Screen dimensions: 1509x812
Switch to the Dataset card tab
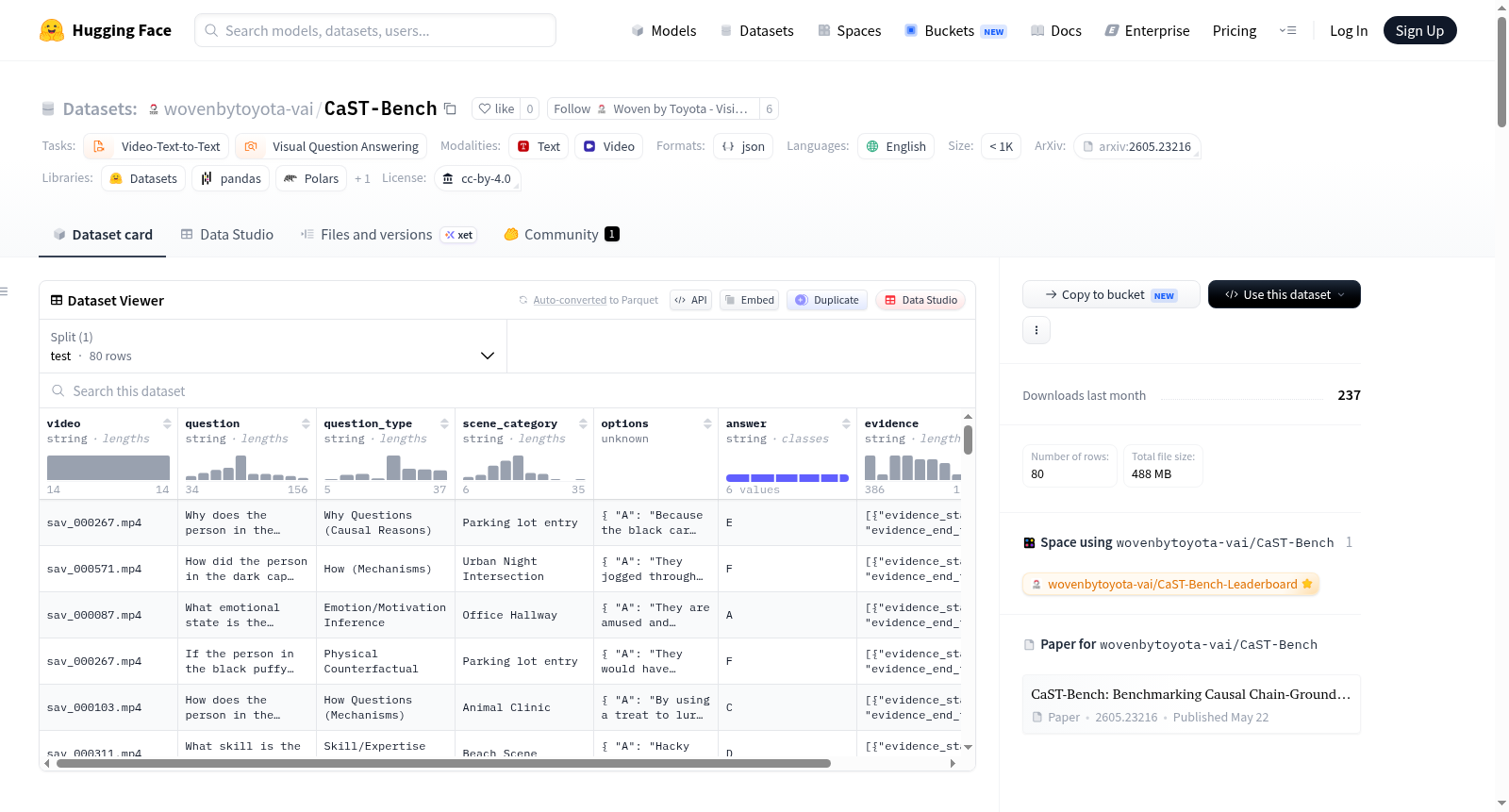(x=103, y=235)
